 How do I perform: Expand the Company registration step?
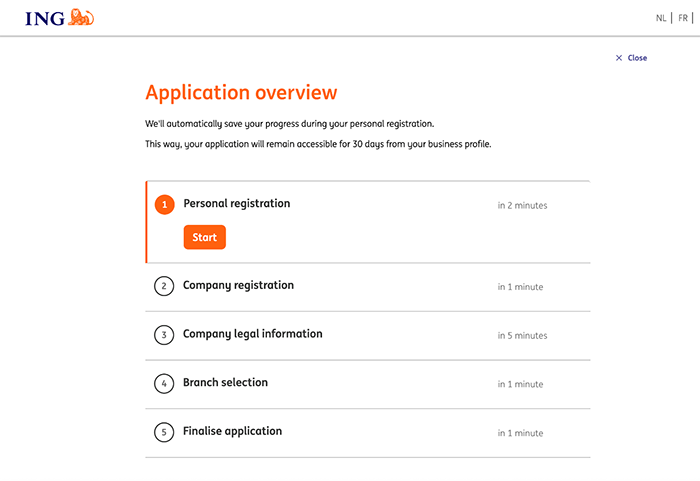[238, 286]
